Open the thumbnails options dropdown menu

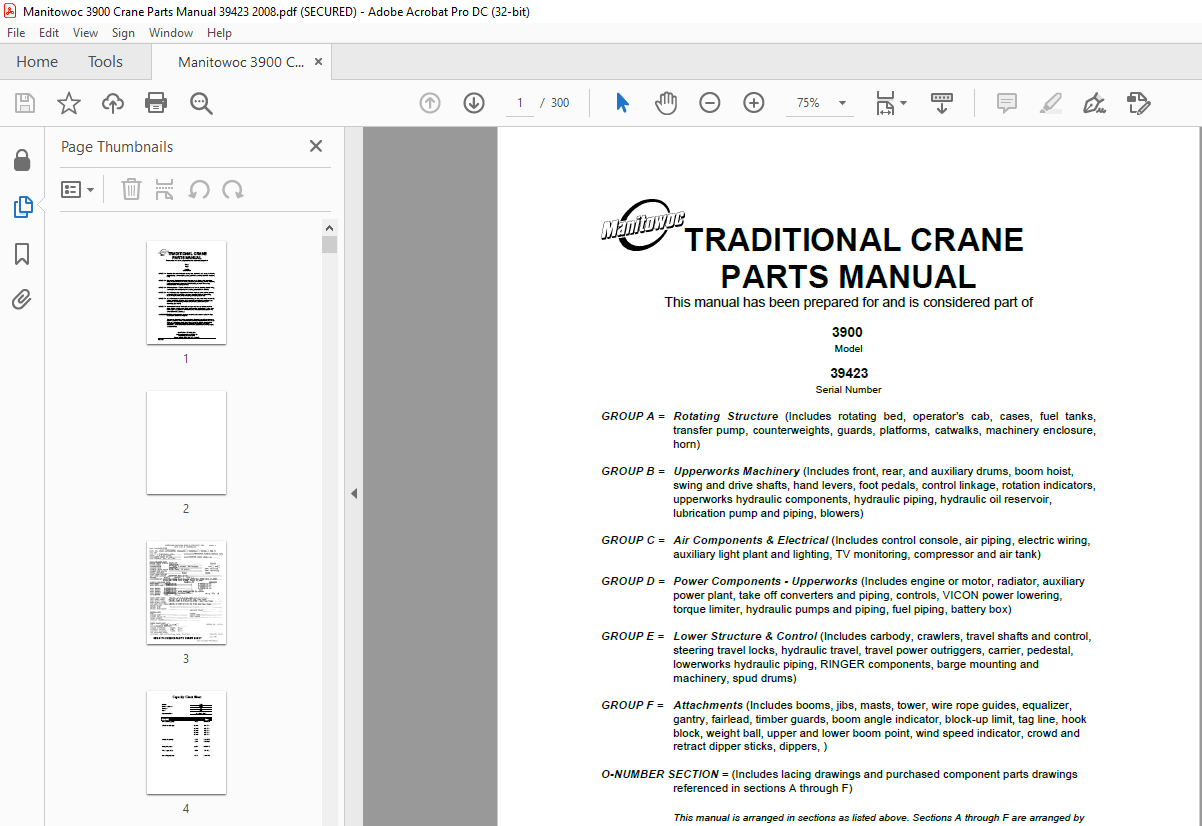(x=78, y=189)
